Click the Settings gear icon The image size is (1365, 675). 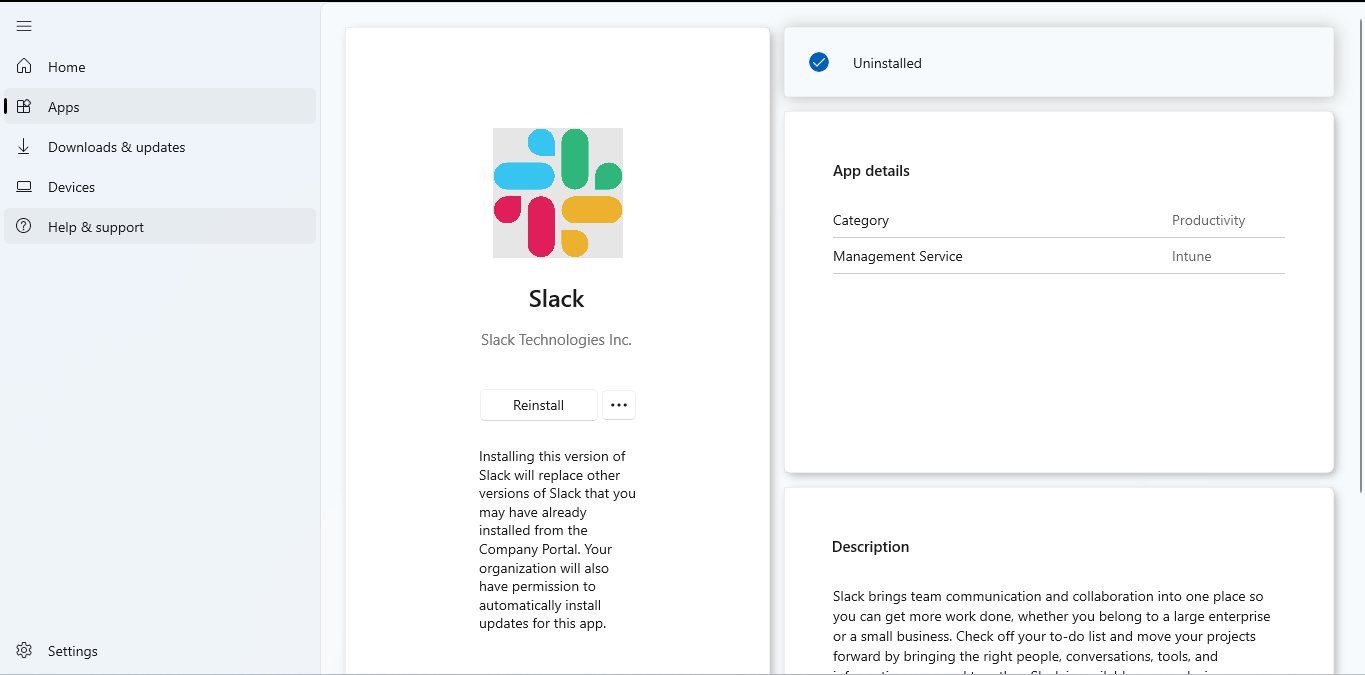(x=24, y=651)
